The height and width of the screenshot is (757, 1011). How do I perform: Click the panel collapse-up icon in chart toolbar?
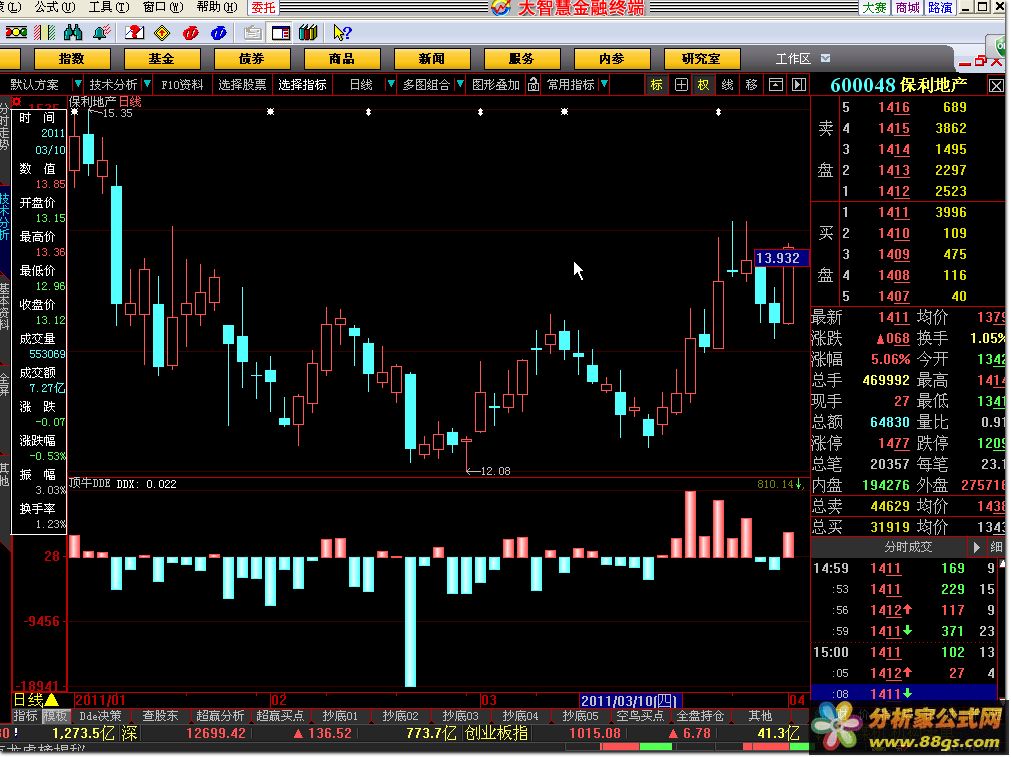coord(776,84)
